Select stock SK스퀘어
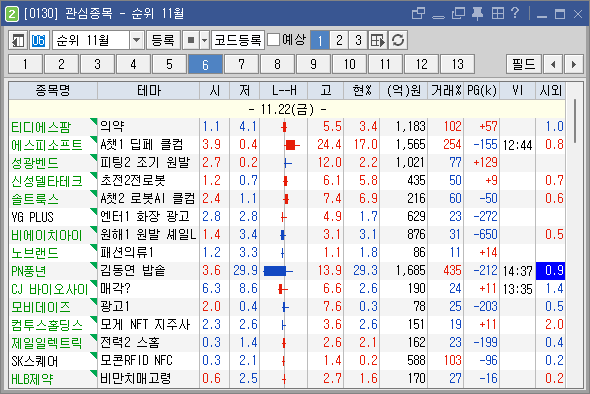 click(x=35, y=362)
